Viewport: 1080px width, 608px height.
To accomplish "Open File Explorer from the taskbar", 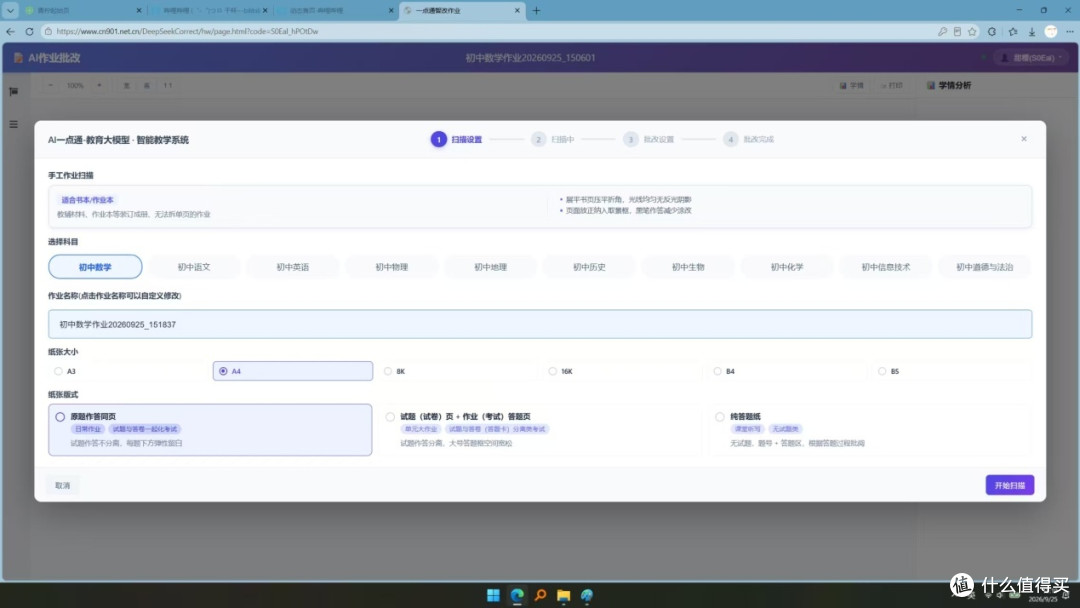I will coord(563,595).
